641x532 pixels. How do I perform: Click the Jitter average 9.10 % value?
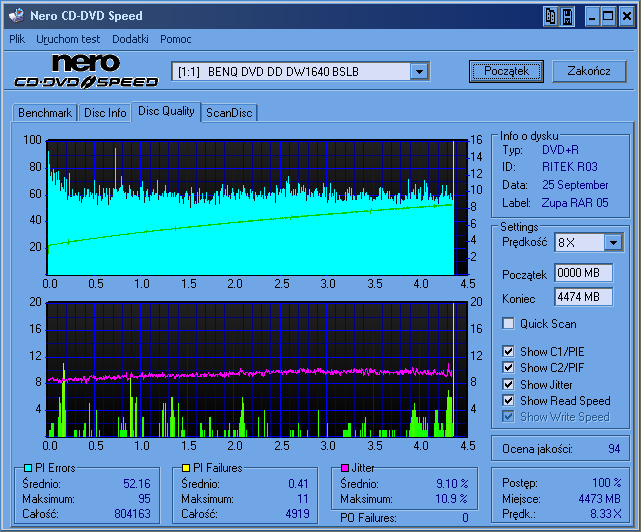[452, 484]
